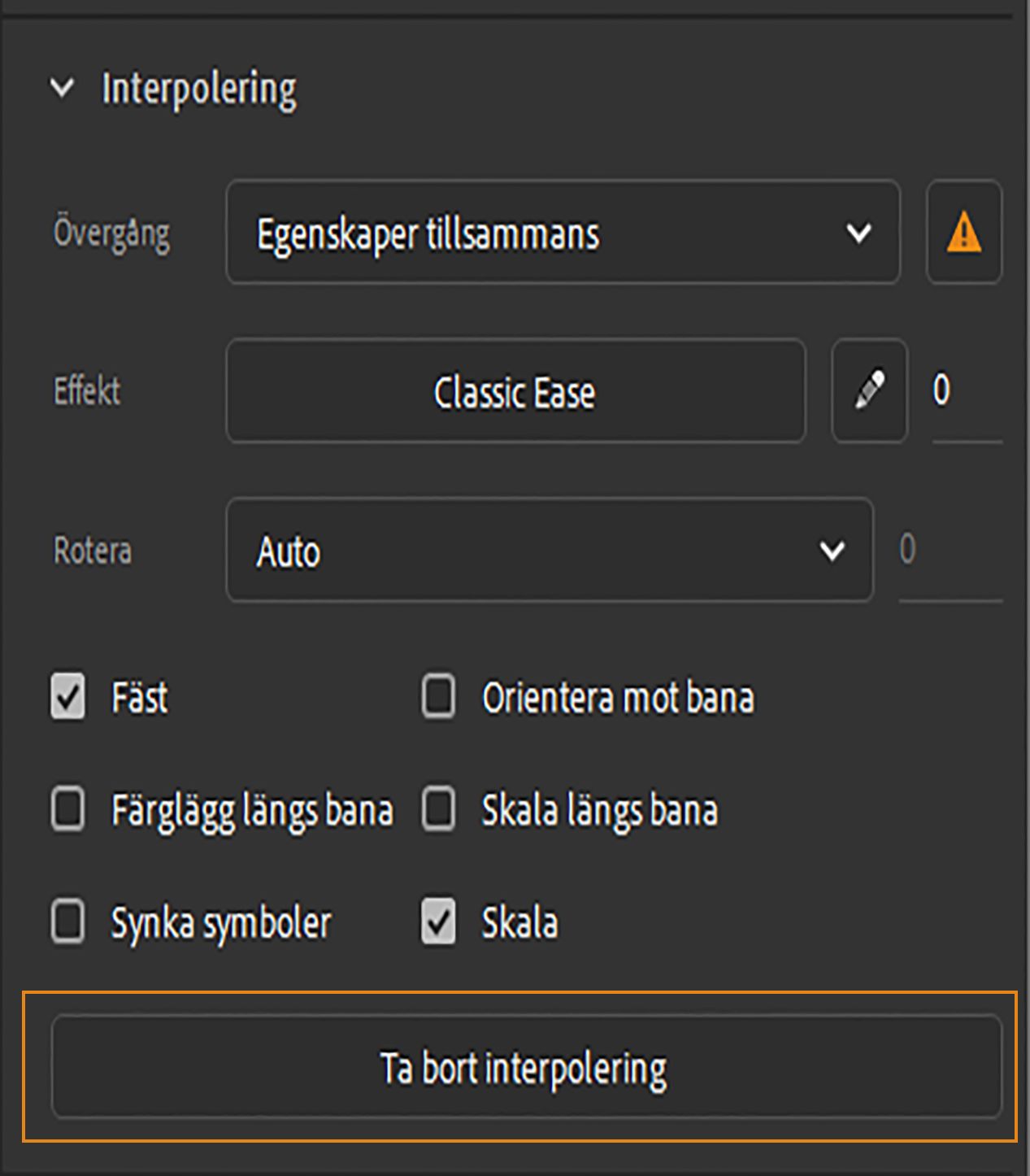Click the Rotera label

[x=93, y=551]
